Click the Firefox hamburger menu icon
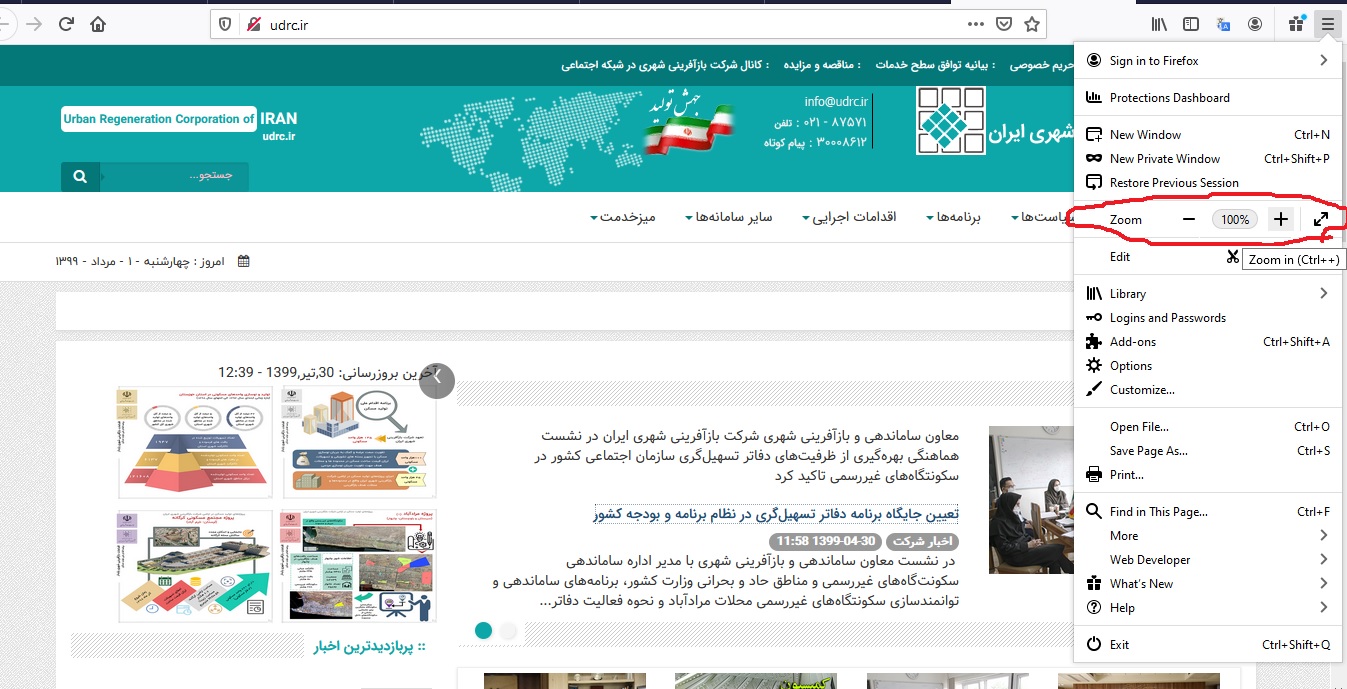Screen dimensions: 1347x689 (x=1327, y=24)
